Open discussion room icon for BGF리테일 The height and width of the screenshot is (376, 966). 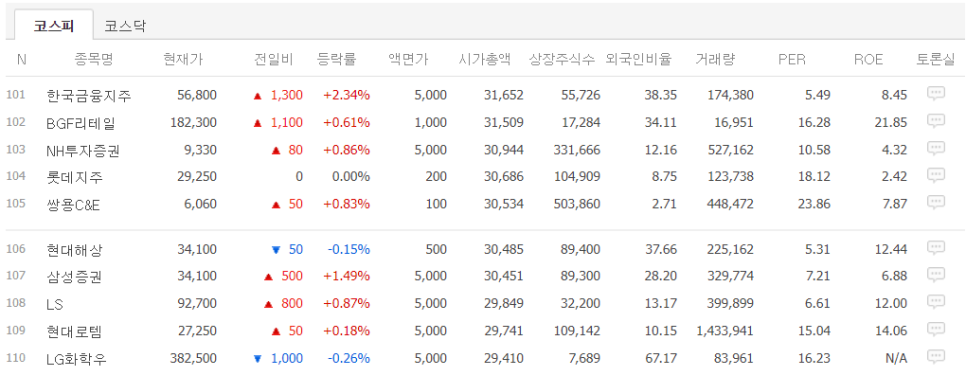point(936,121)
